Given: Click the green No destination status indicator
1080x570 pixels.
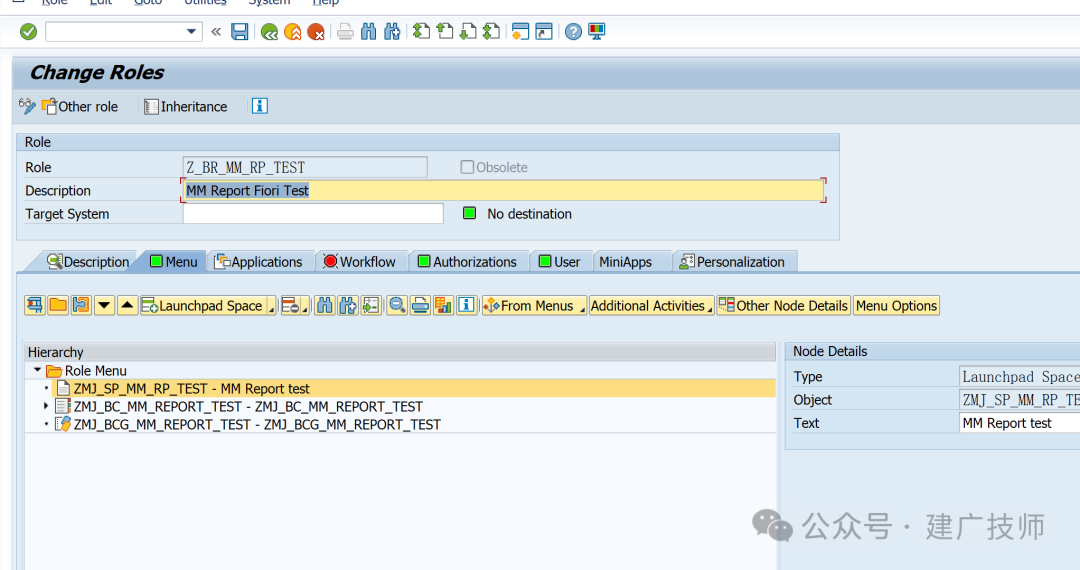Looking at the screenshot, I should pyautogui.click(x=470, y=213).
